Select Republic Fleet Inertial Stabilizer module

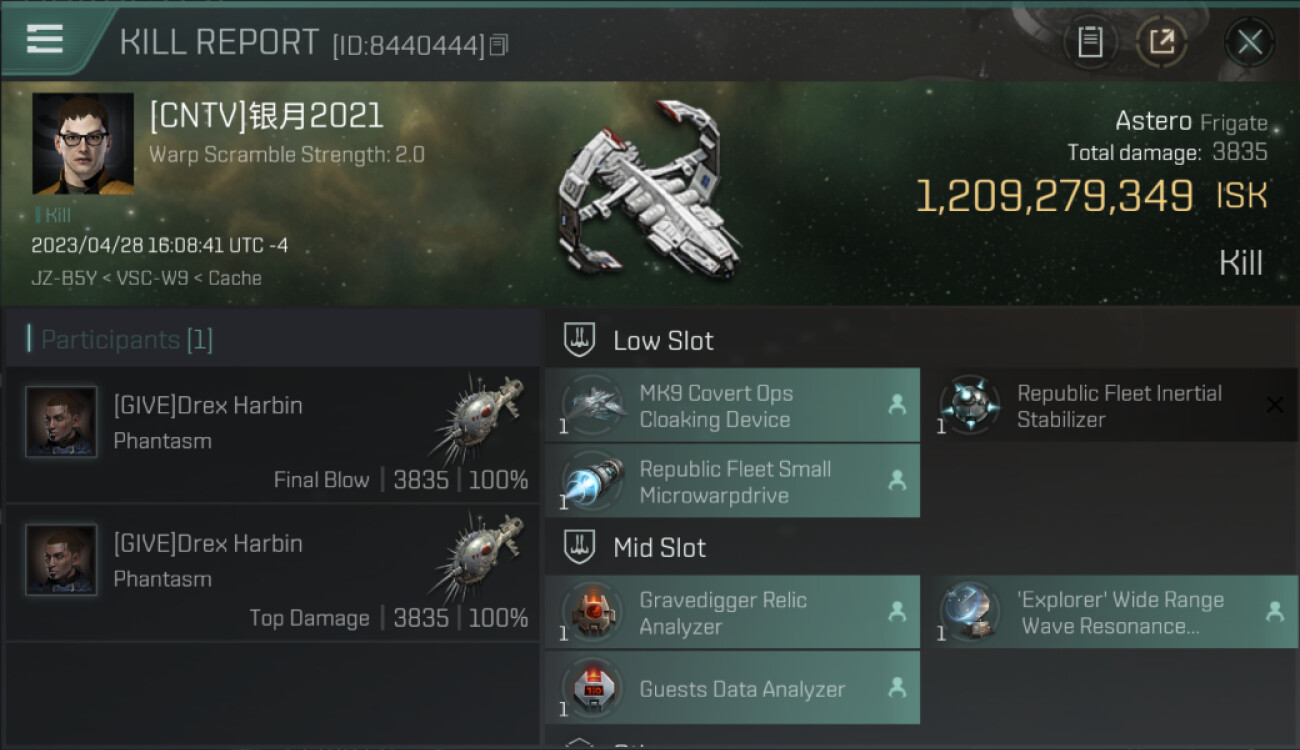click(1118, 406)
